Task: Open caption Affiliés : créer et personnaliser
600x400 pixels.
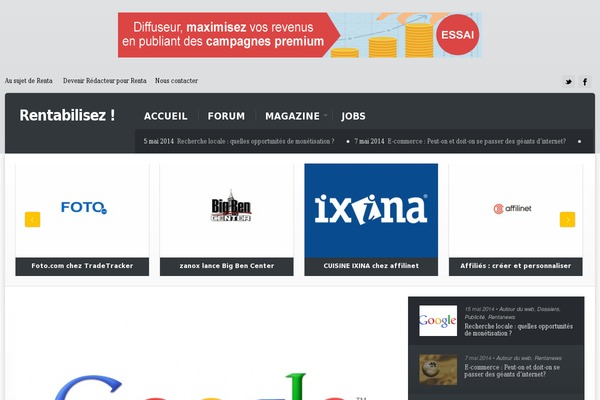Action: click(516, 266)
